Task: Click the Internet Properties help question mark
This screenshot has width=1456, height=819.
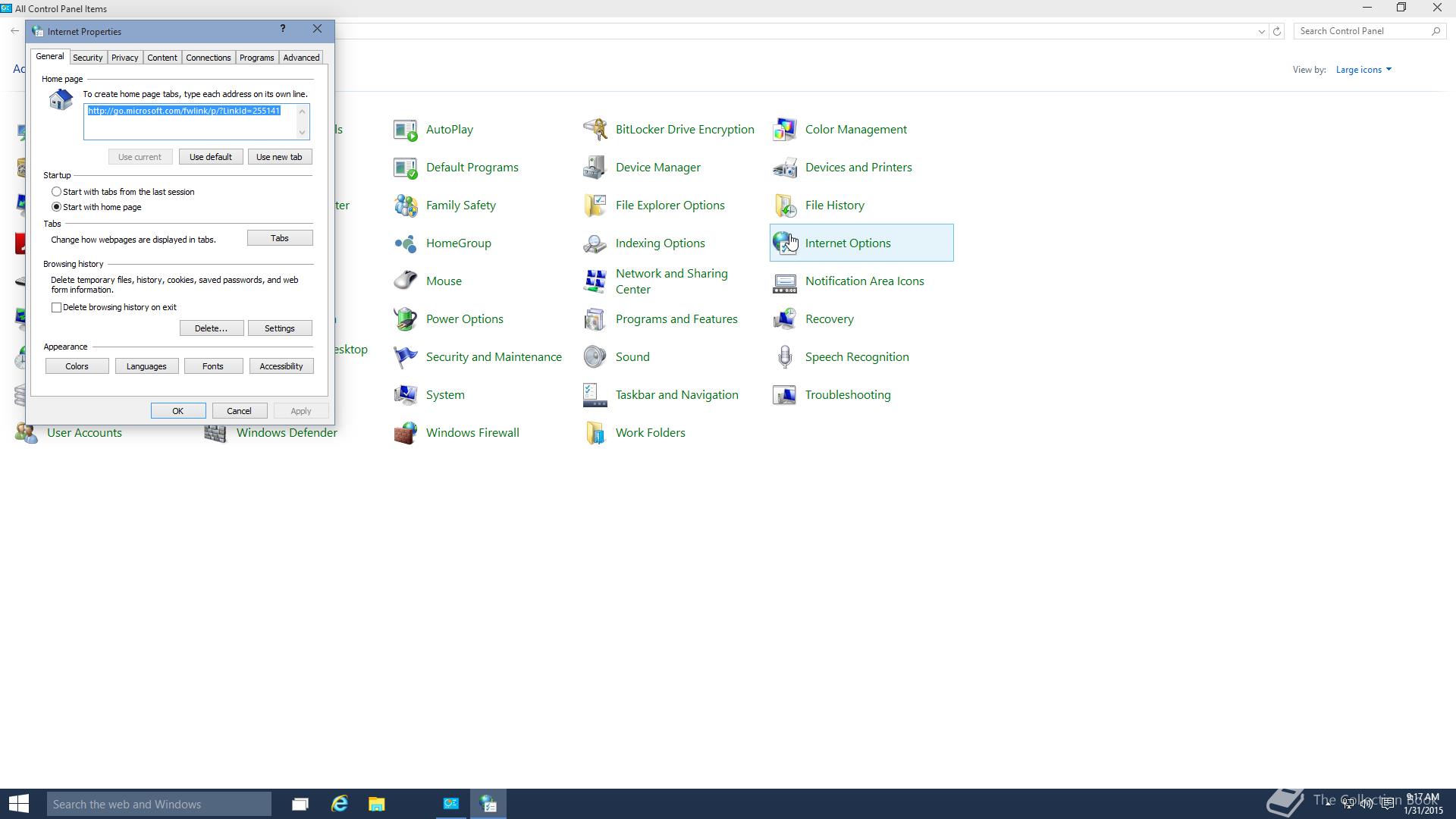Action: click(283, 29)
